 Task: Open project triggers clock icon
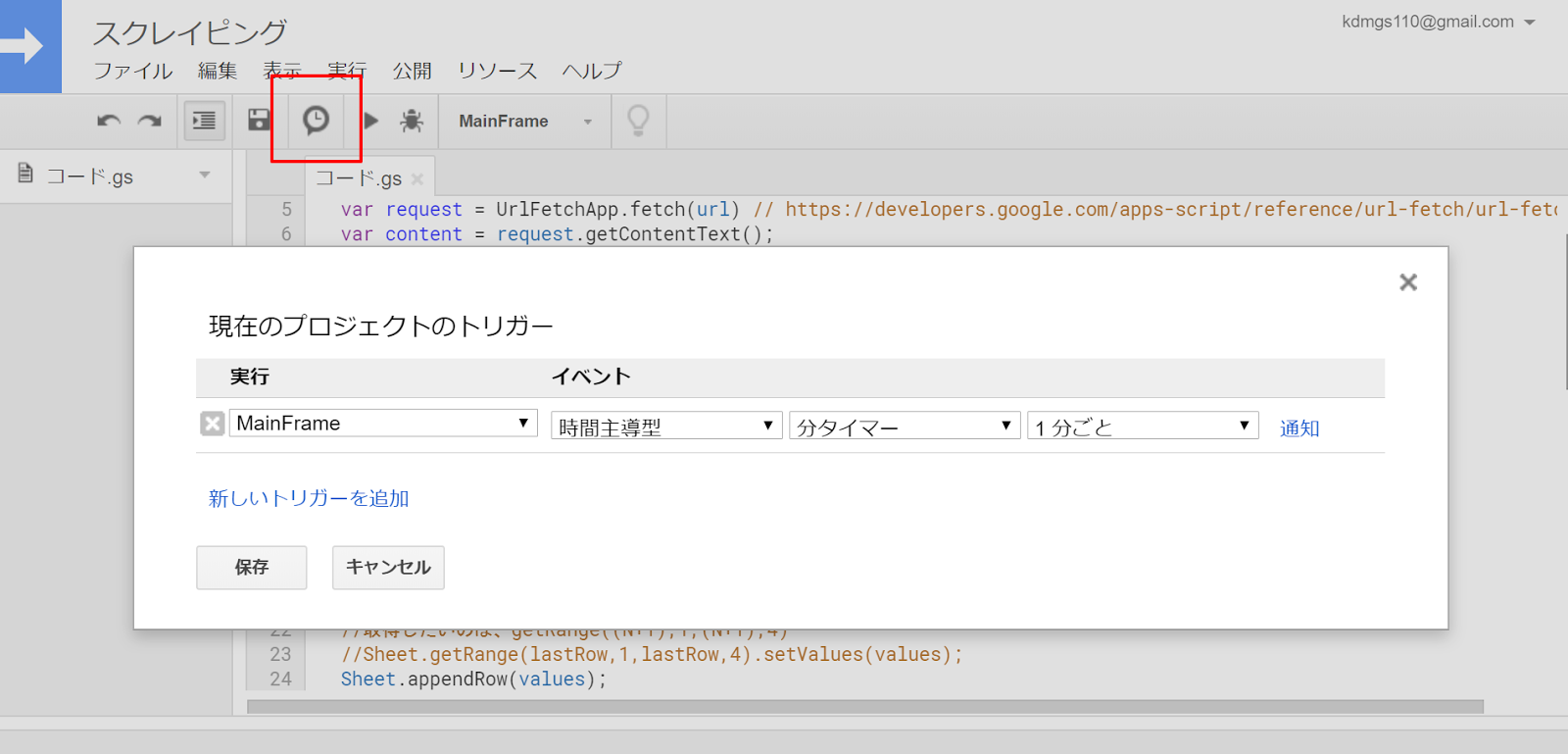click(x=316, y=121)
